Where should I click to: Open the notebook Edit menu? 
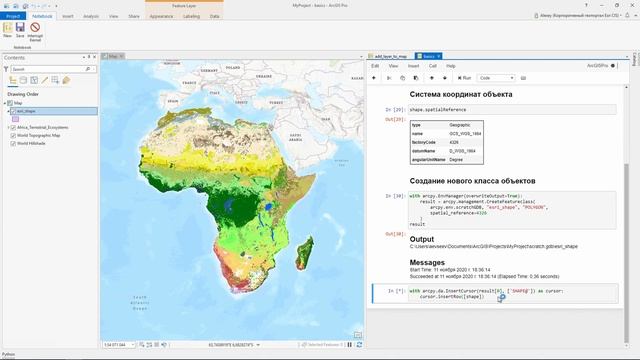click(375, 66)
